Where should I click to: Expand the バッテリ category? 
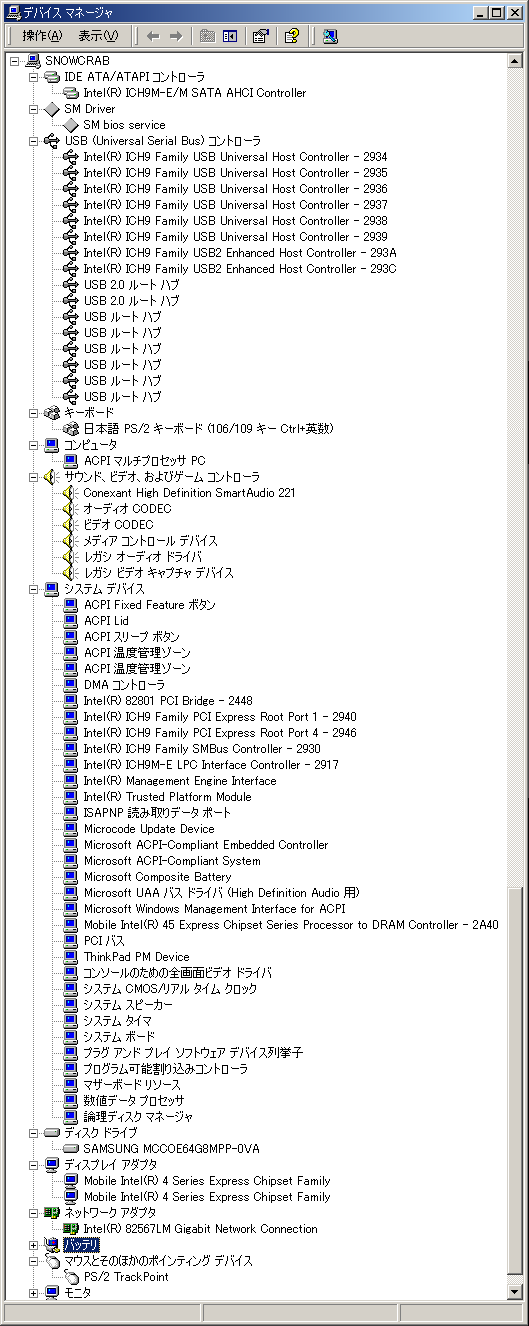click(x=33, y=1245)
